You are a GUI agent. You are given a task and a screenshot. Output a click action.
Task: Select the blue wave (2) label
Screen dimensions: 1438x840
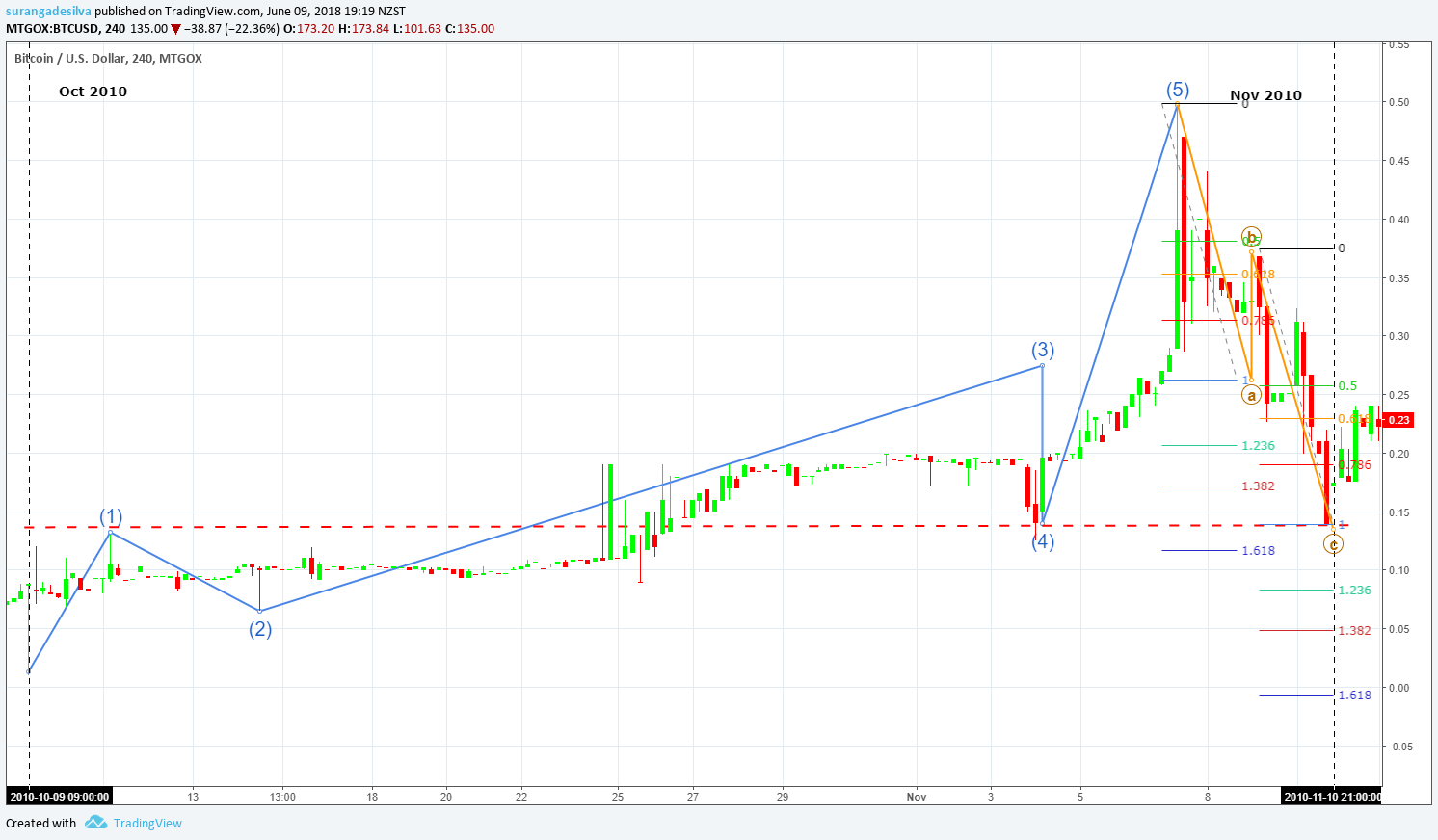tap(260, 629)
